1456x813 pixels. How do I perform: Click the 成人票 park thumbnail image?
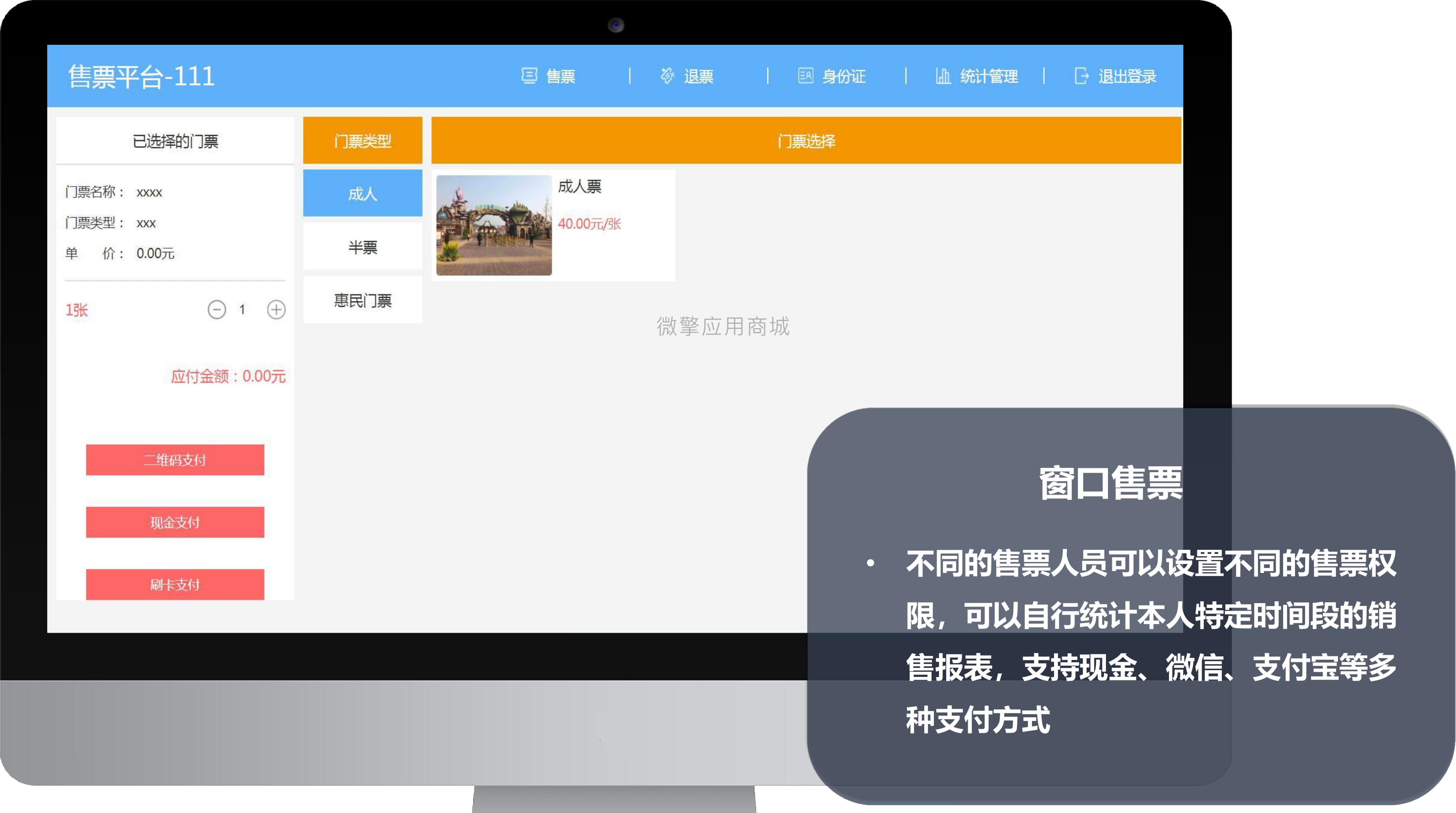[494, 225]
